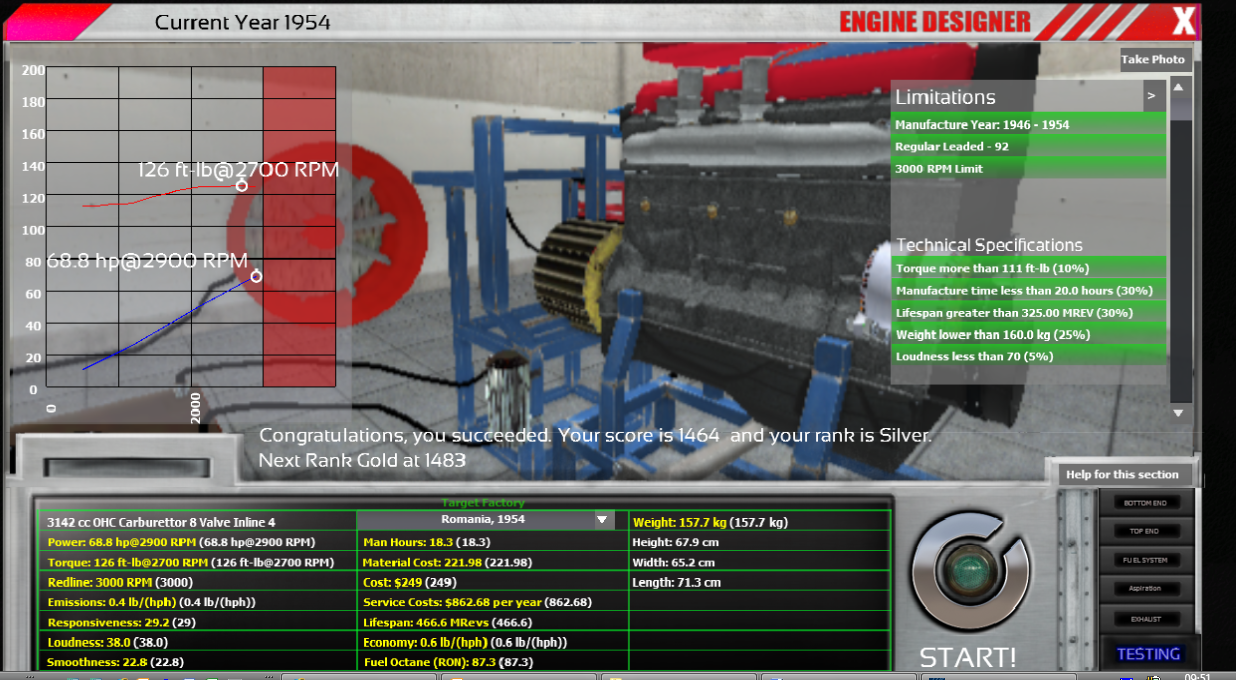Click the Take Photo button

coord(1153,60)
